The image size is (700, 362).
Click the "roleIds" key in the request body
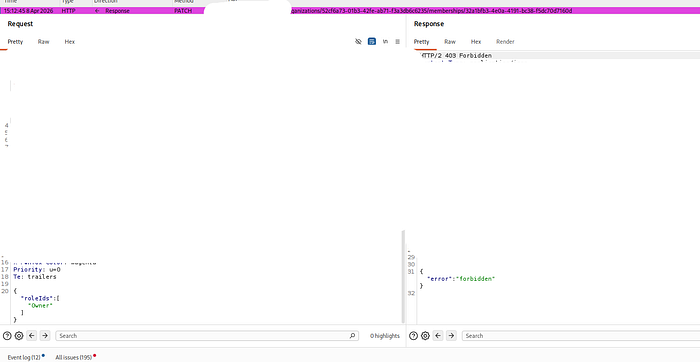(x=38, y=298)
